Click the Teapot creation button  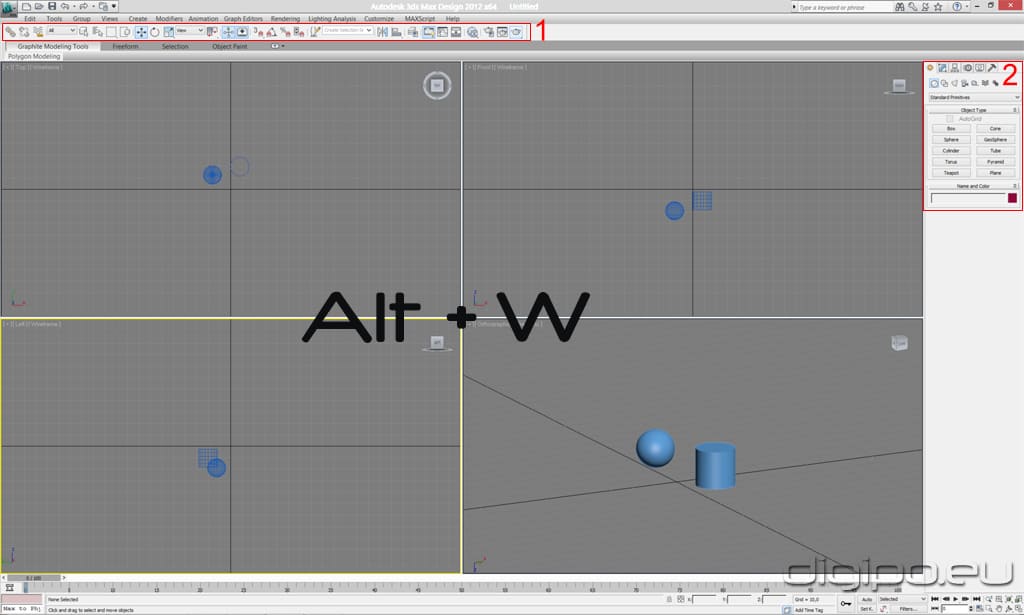[x=951, y=172]
